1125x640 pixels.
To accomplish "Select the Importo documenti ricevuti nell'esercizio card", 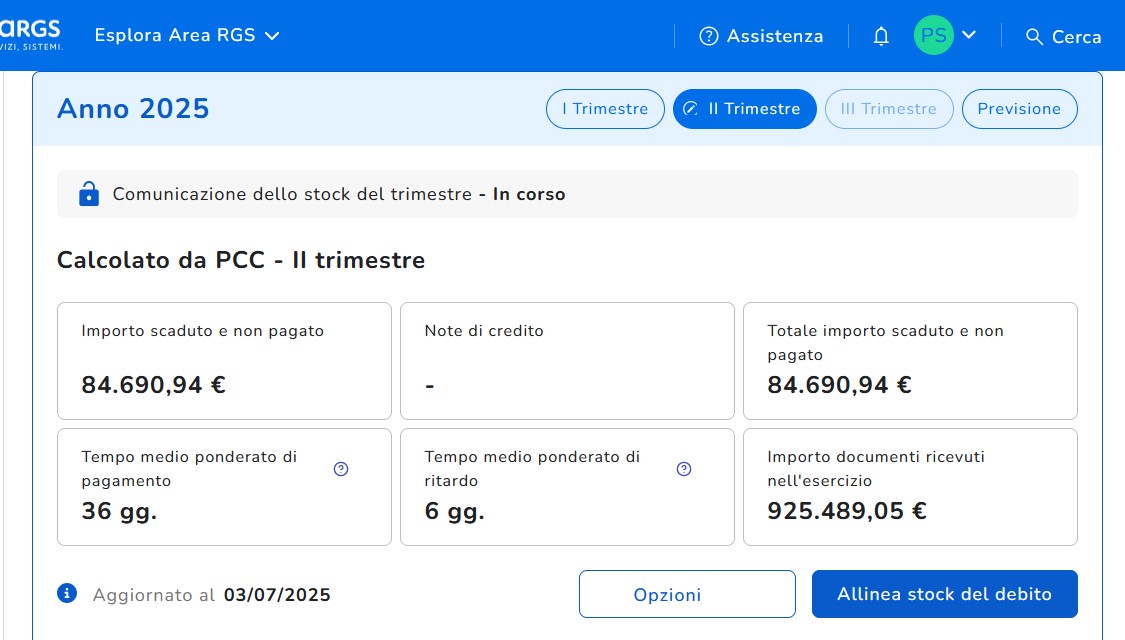I will pyautogui.click(x=910, y=487).
